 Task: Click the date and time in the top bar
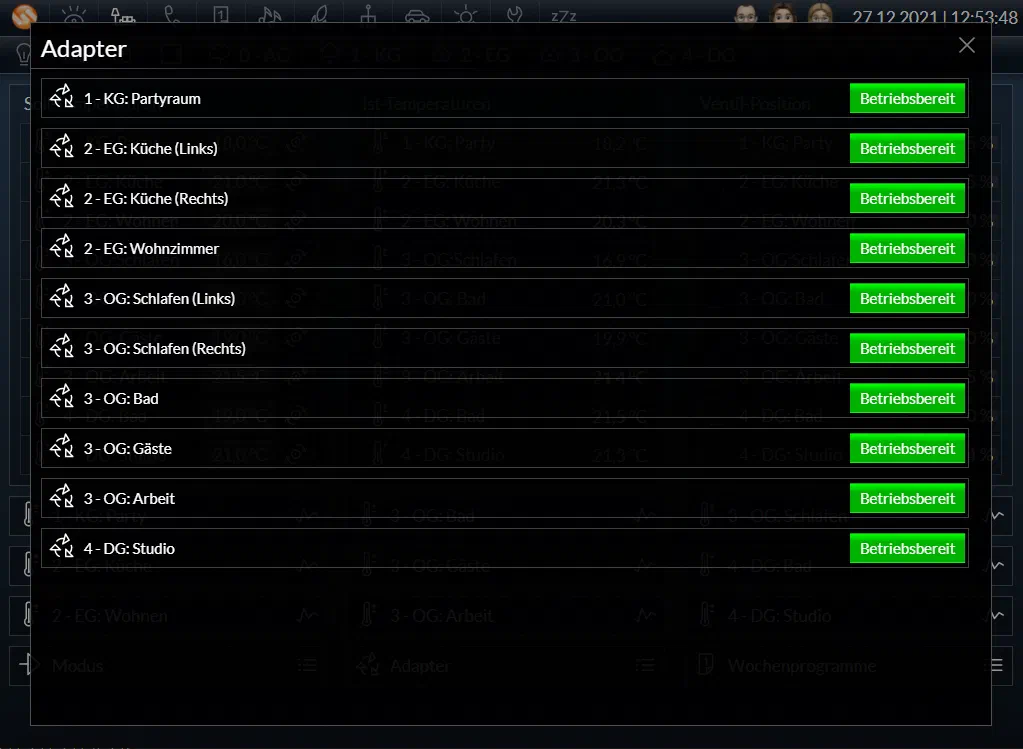(934, 16)
